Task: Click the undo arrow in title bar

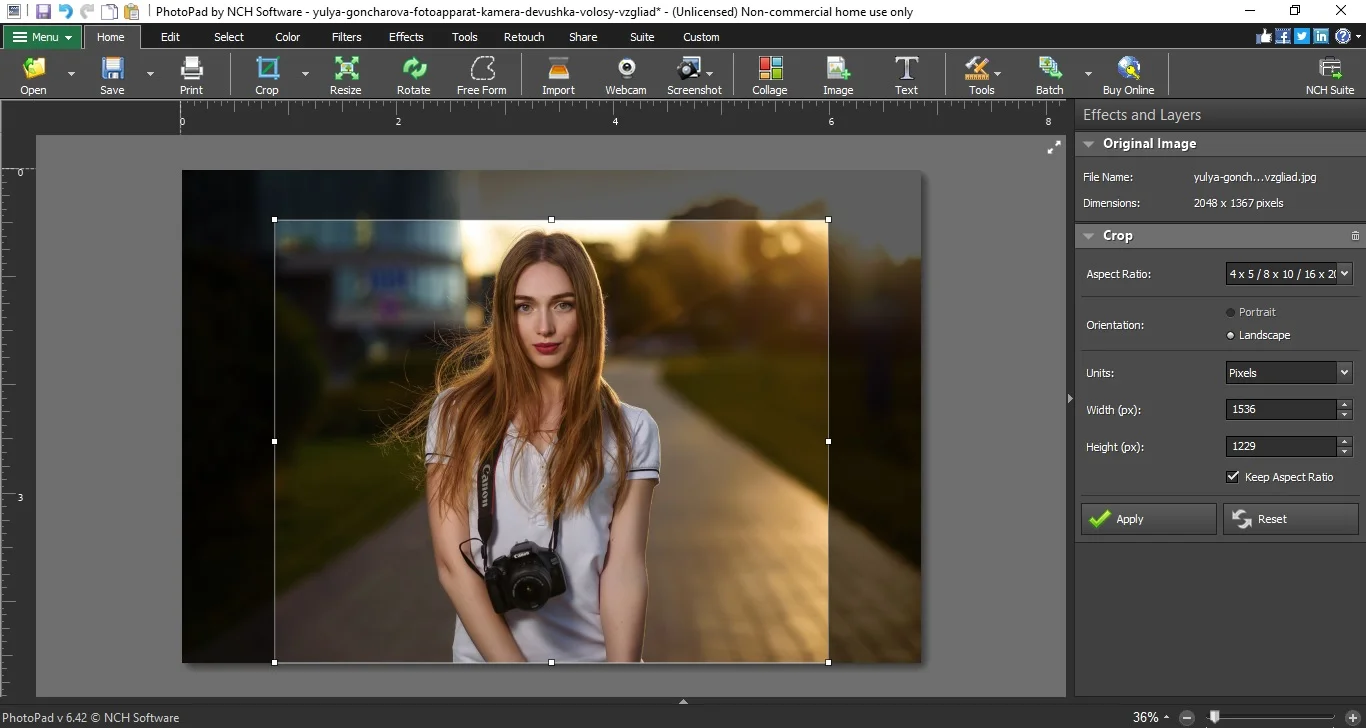Action: point(65,12)
